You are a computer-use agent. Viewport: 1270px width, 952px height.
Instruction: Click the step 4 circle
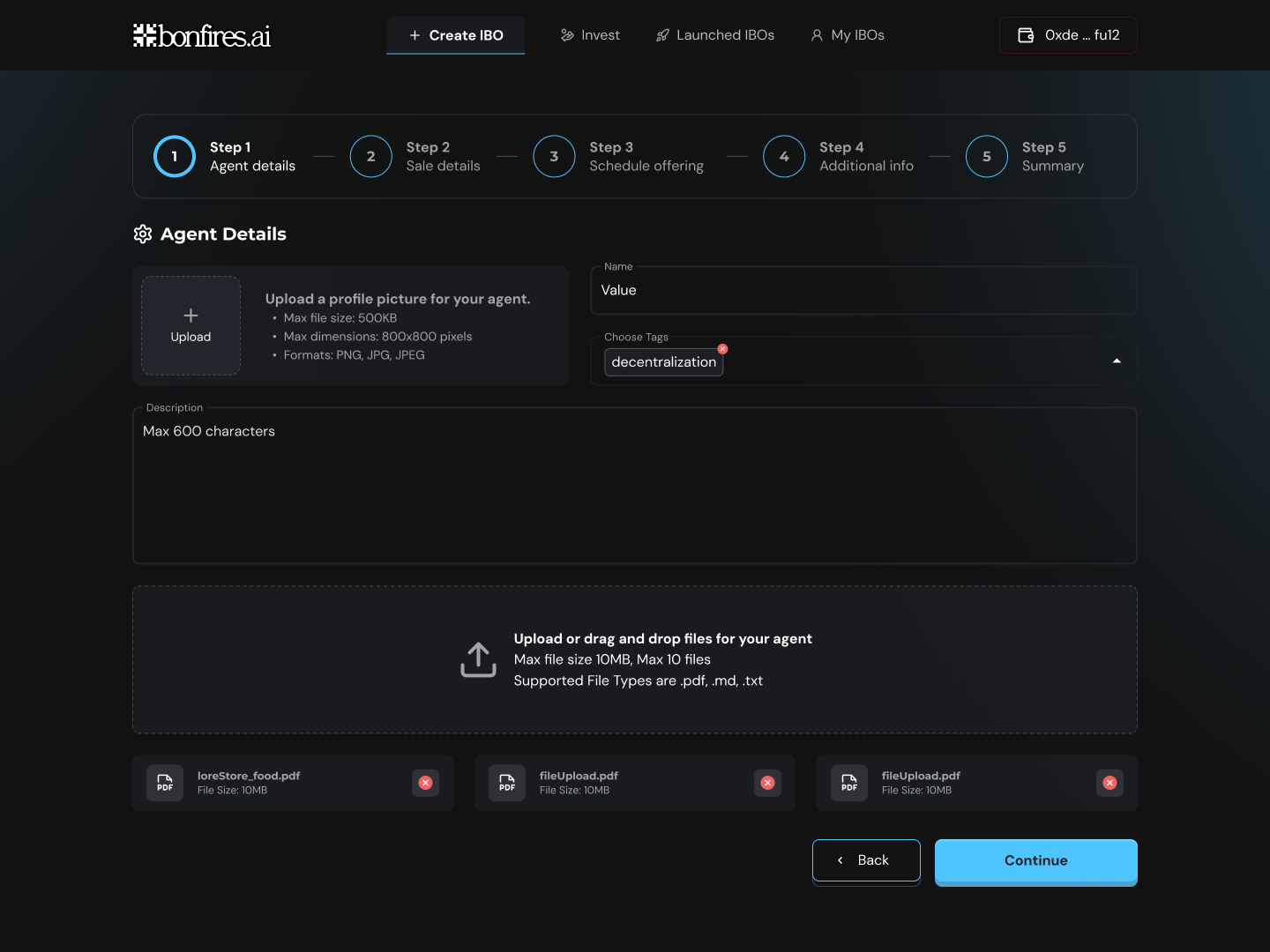click(784, 156)
